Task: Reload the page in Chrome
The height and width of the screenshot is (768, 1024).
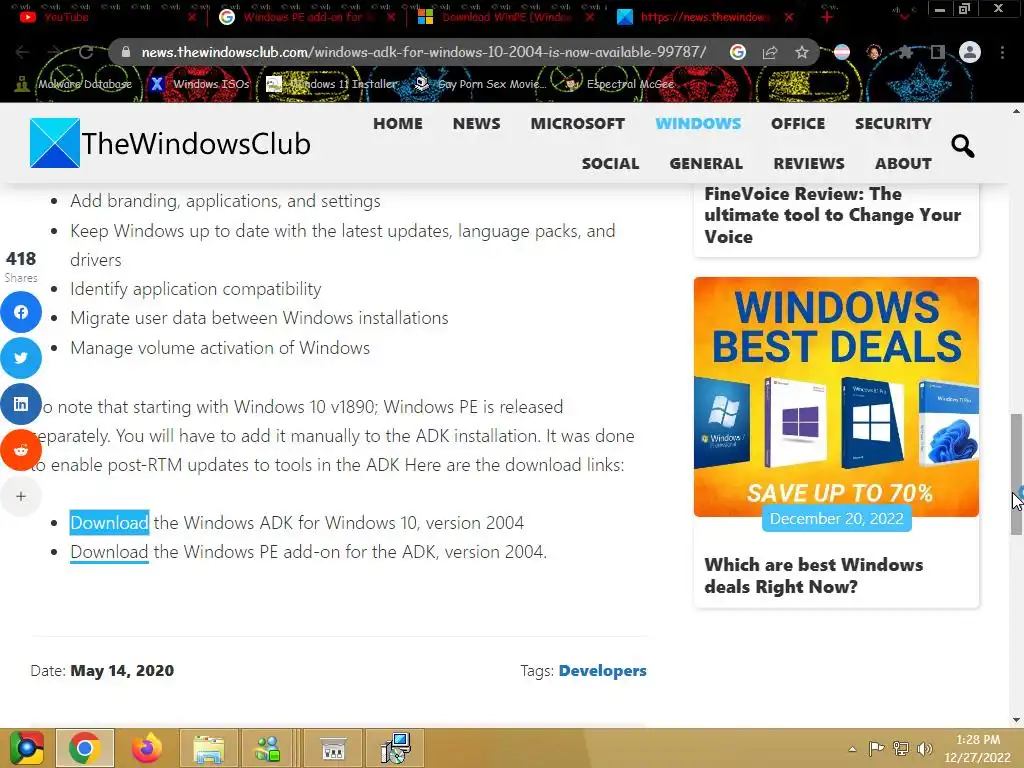Action: click(x=85, y=52)
